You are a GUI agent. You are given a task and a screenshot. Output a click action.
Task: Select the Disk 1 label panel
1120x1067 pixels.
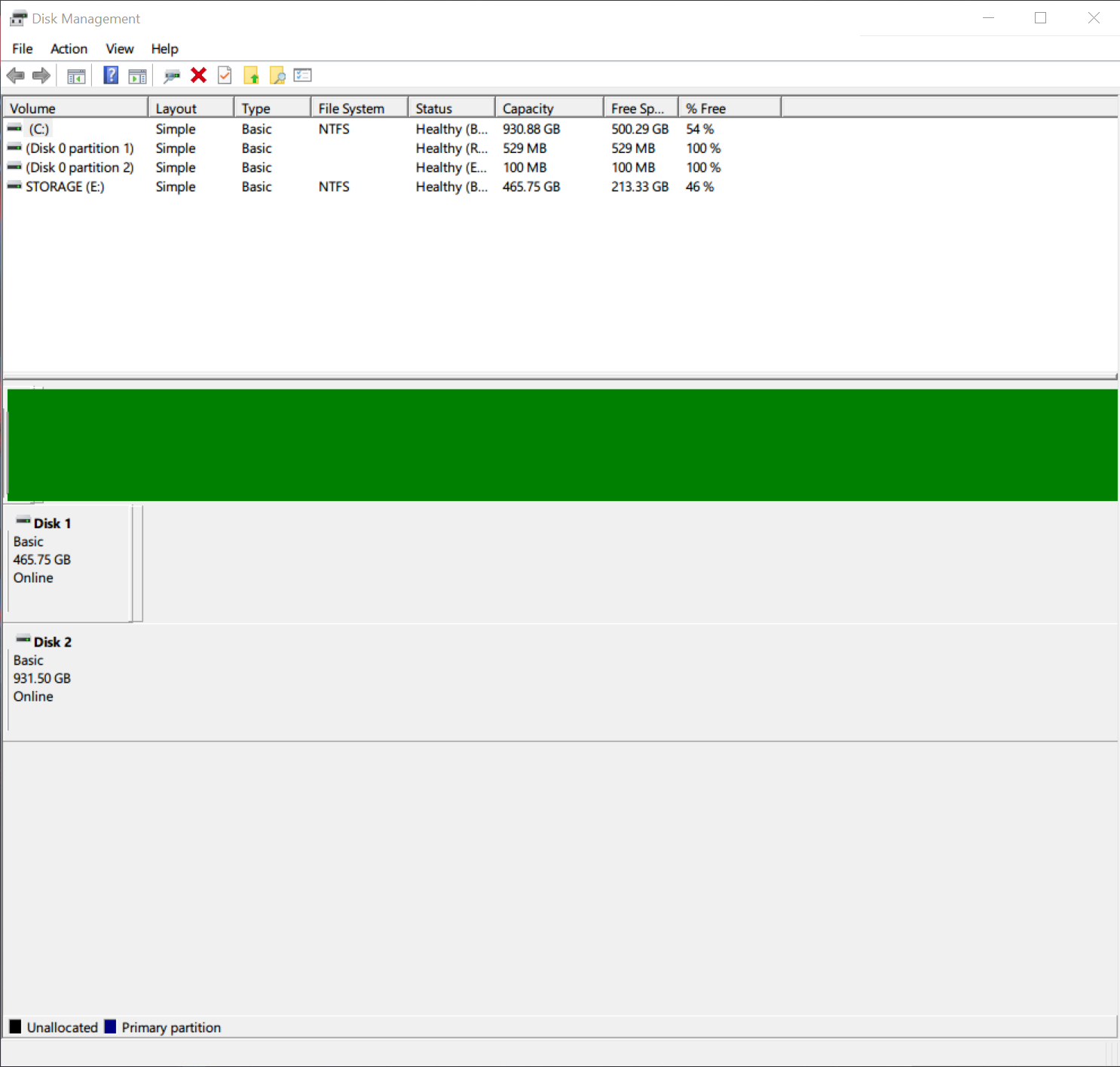69,564
